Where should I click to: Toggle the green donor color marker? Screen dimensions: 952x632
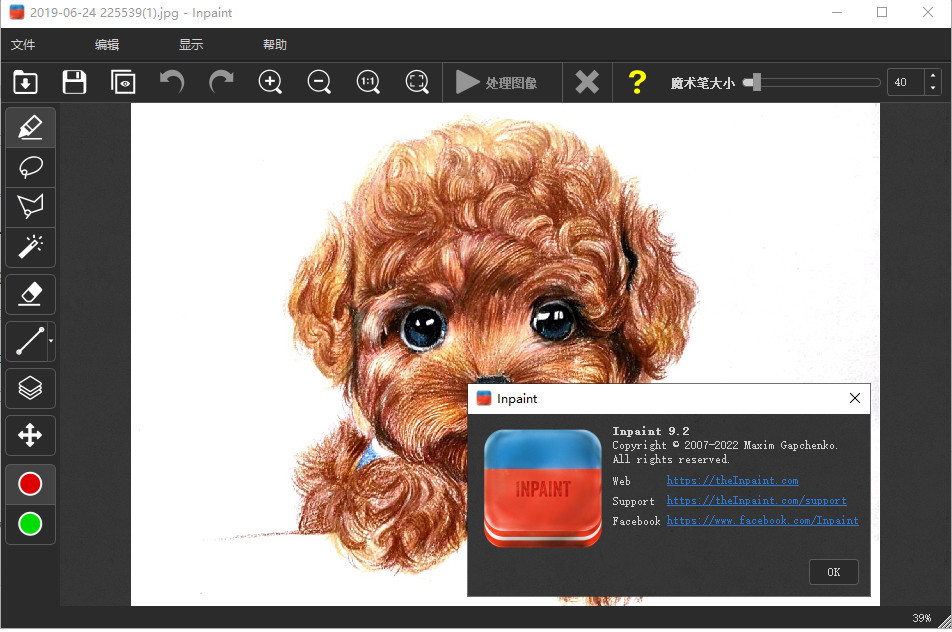click(30, 523)
